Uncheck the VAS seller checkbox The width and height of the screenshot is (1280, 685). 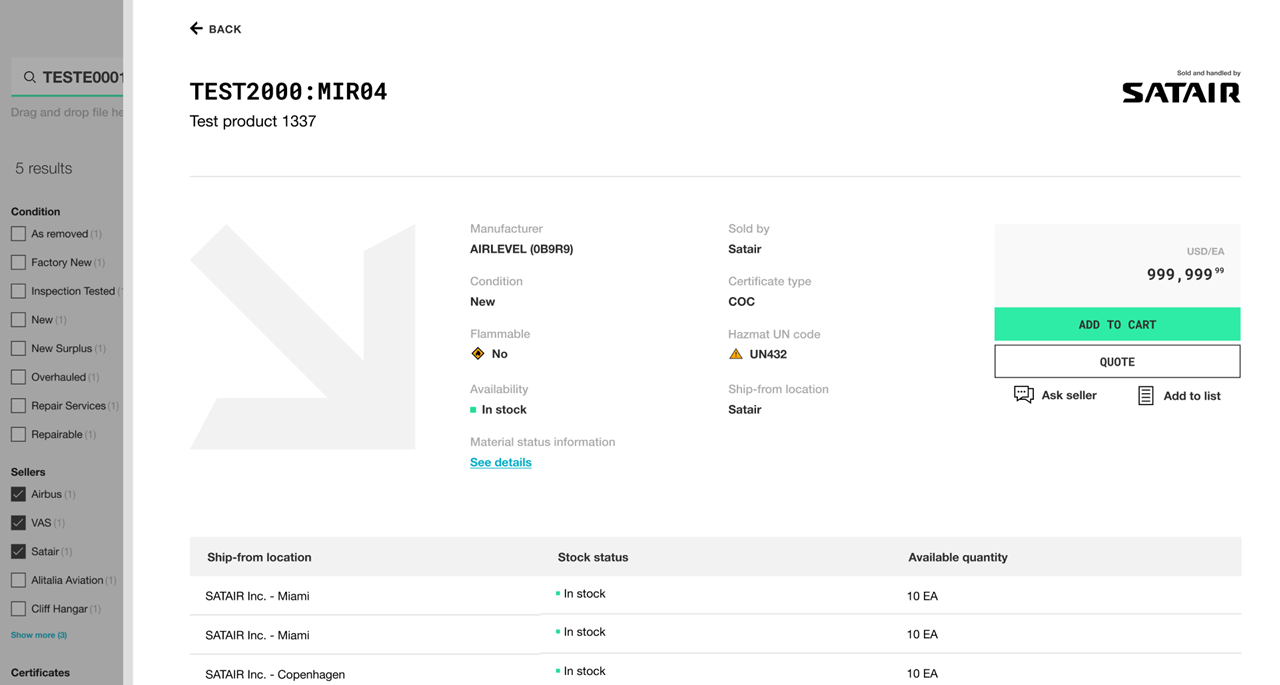pyautogui.click(x=18, y=523)
